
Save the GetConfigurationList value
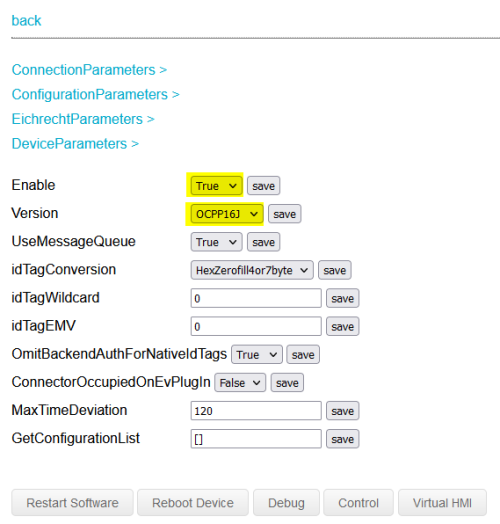click(x=343, y=439)
